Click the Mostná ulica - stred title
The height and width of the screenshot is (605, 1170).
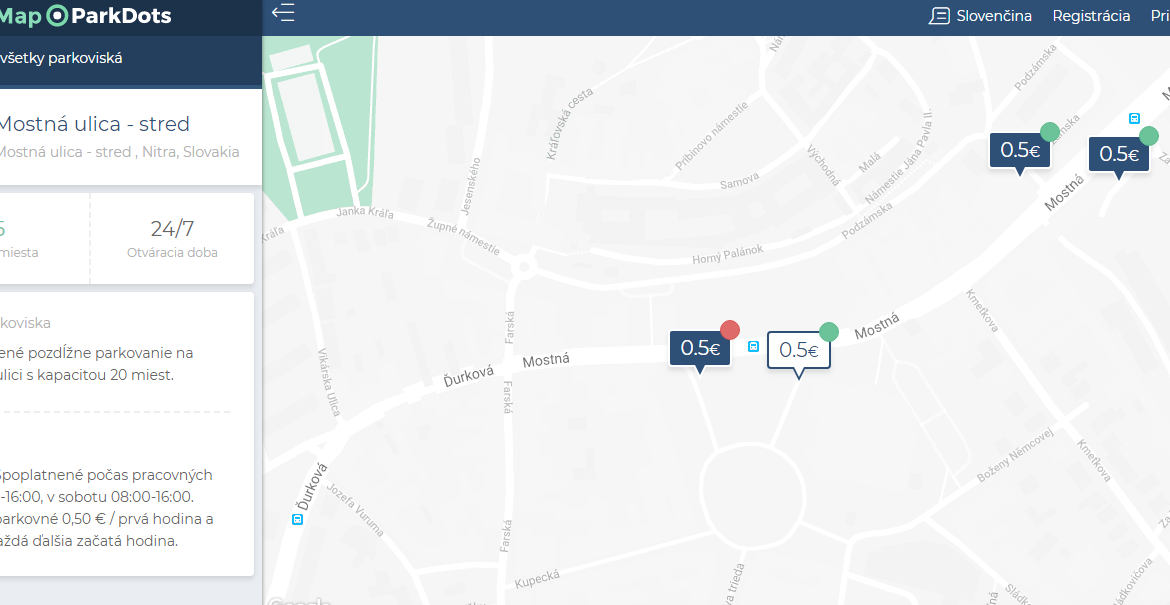tap(94, 124)
